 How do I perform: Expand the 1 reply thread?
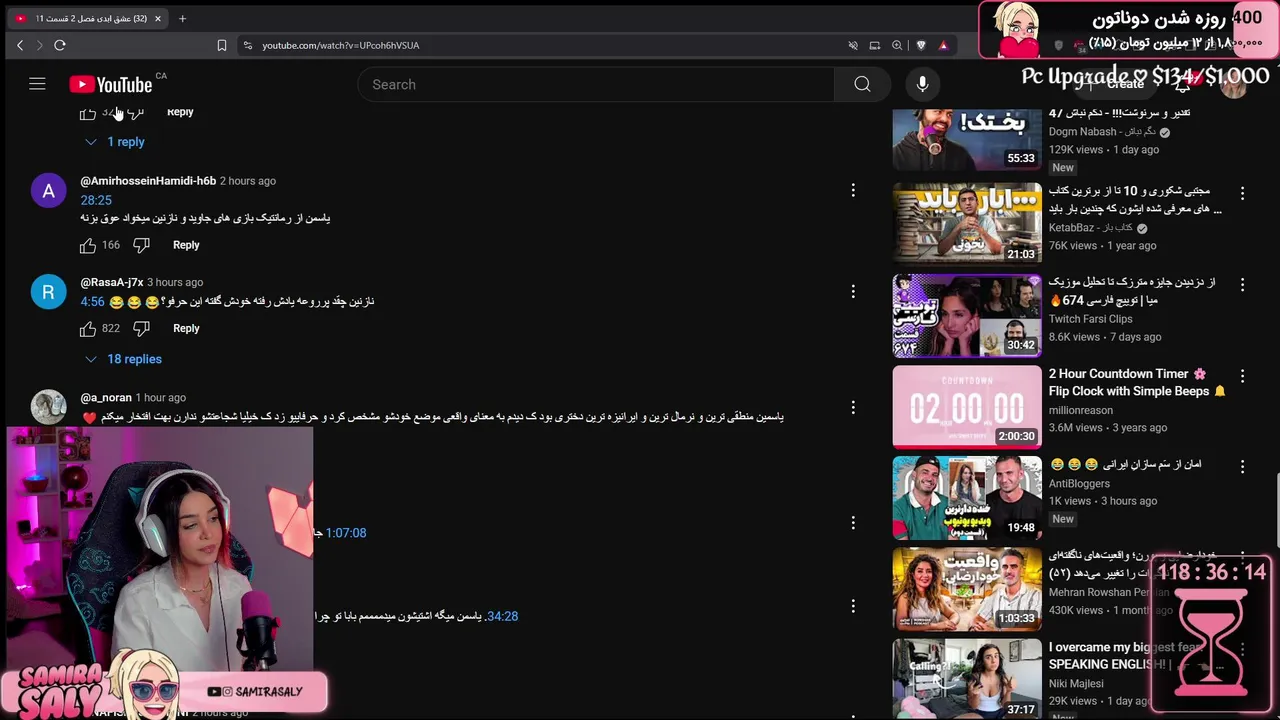coord(115,142)
